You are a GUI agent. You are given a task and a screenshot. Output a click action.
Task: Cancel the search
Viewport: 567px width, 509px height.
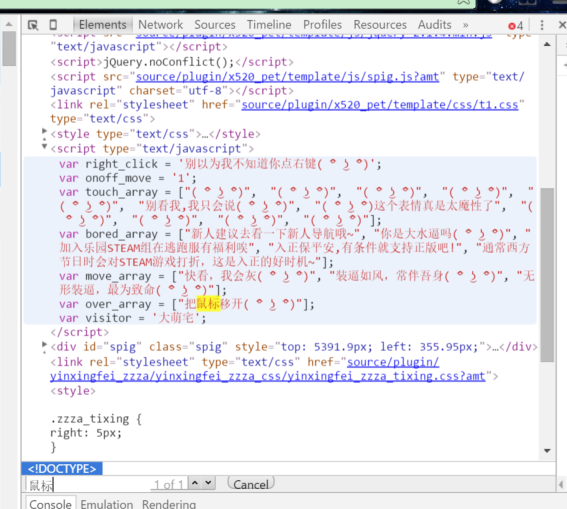click(x=251, y=483)
